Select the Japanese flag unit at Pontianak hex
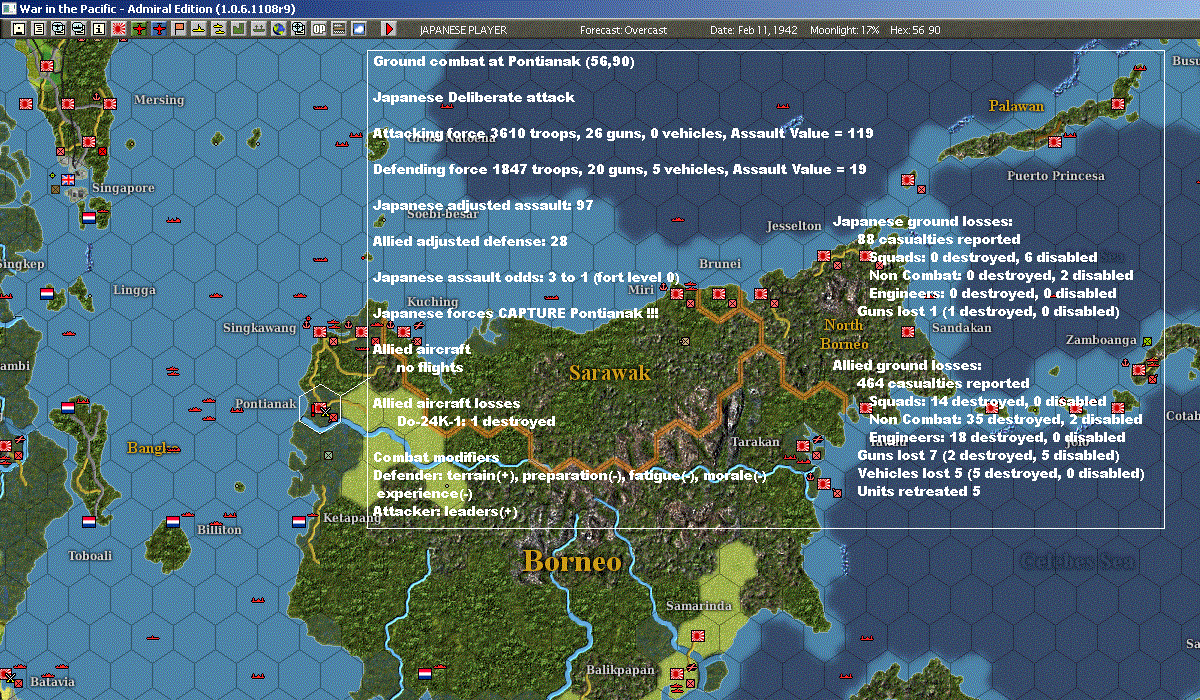Image resolution: width=1200 pixels, height=700 pixels. (x=319, y=409)
